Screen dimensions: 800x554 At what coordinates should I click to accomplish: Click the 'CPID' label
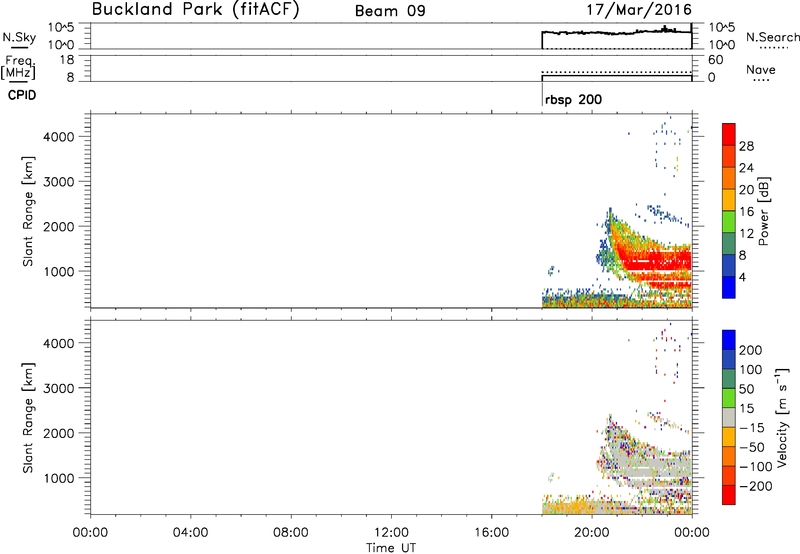tap(22, 95)
